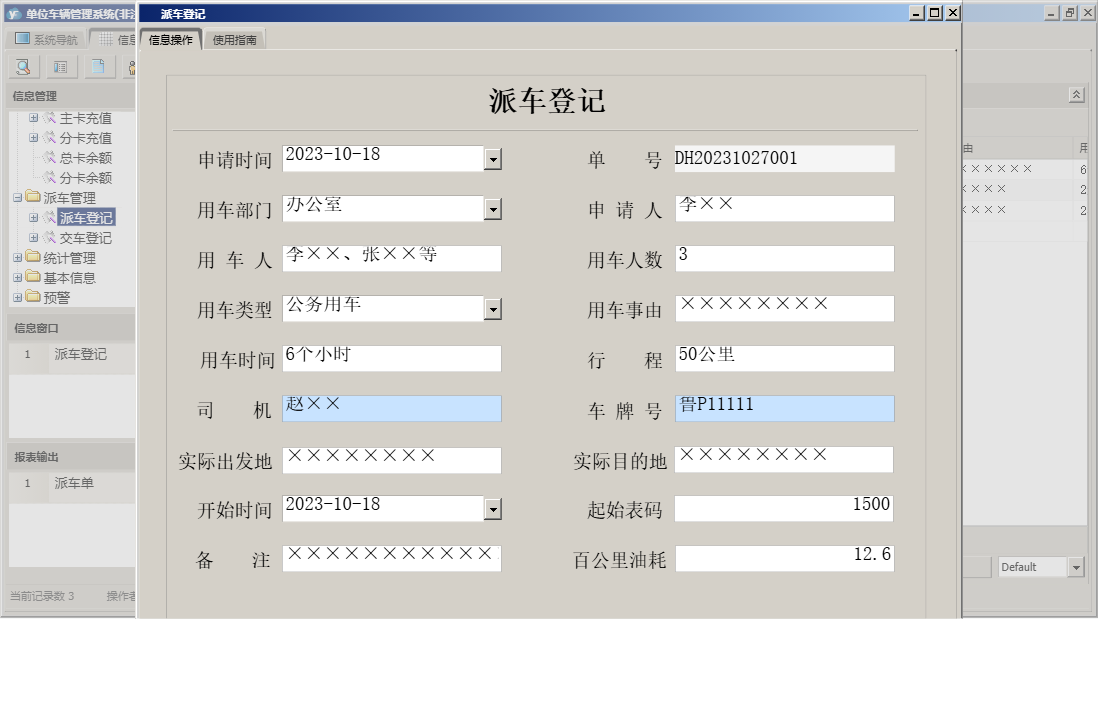1098x715 pixels.
Task: Open the 用车部门 dropdown
Action: [x=492, y=208]
